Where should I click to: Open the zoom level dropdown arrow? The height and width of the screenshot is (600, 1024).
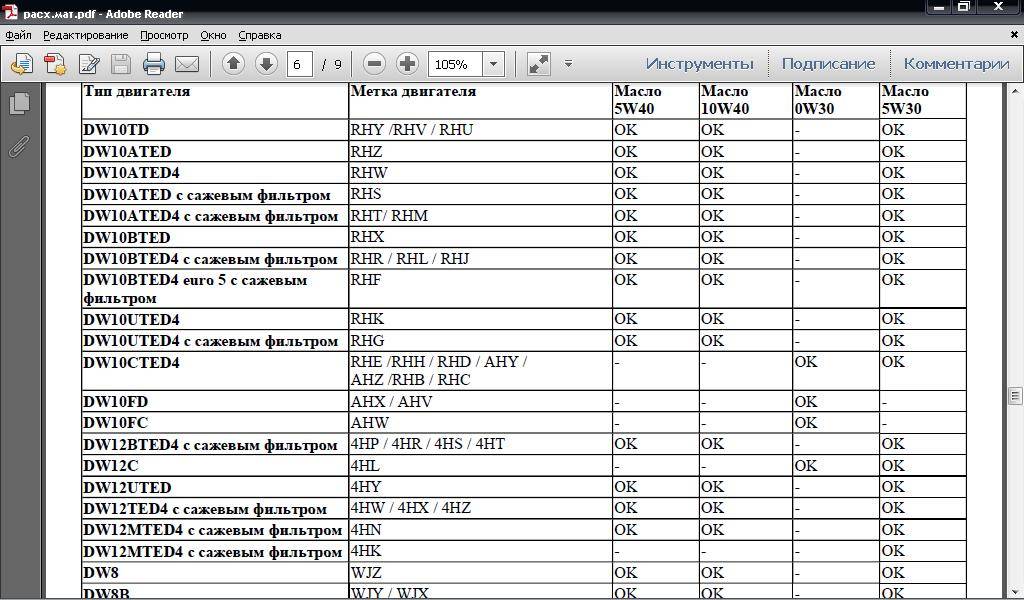point(493,64)
